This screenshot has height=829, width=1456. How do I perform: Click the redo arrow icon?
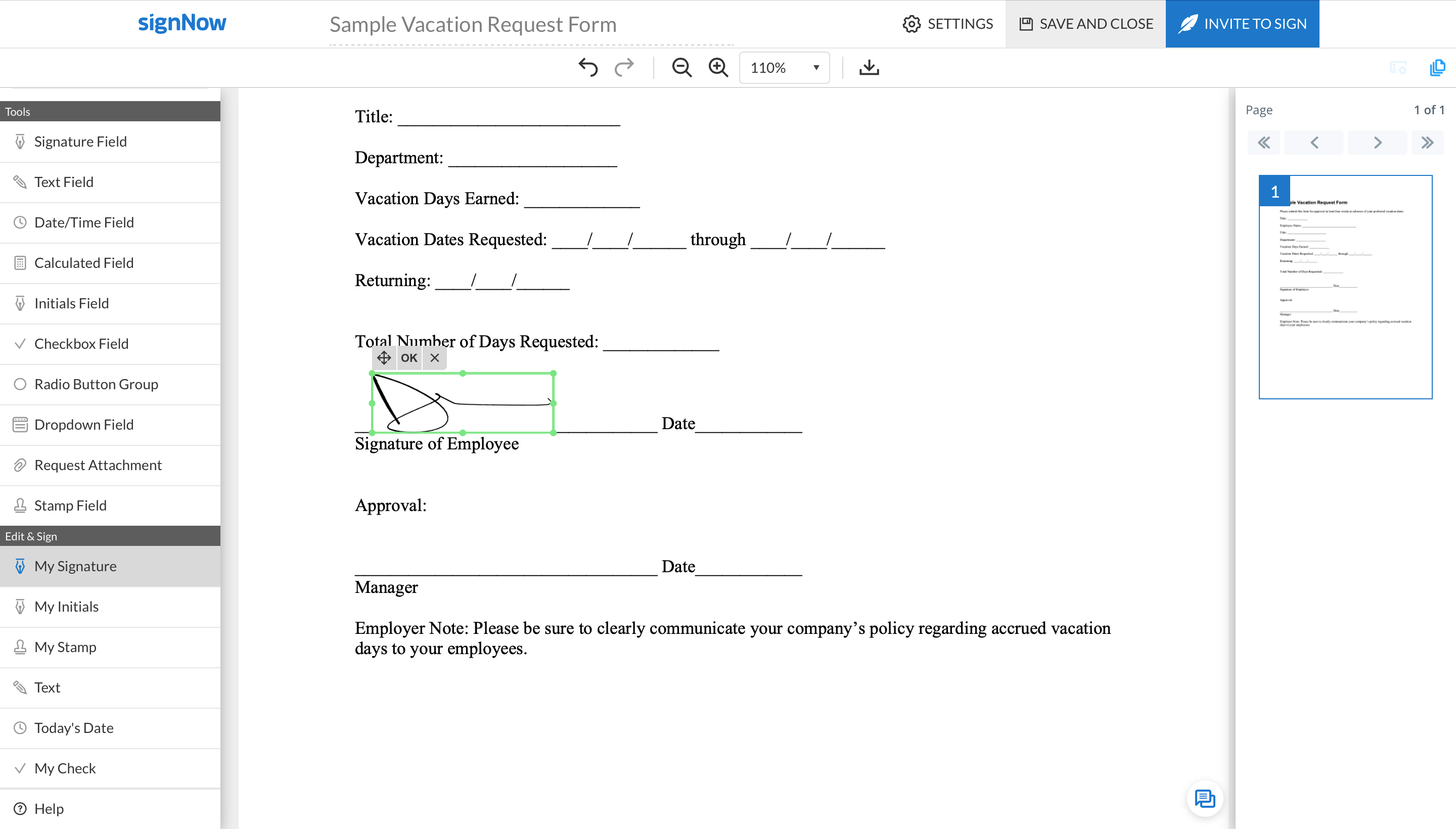624,67
